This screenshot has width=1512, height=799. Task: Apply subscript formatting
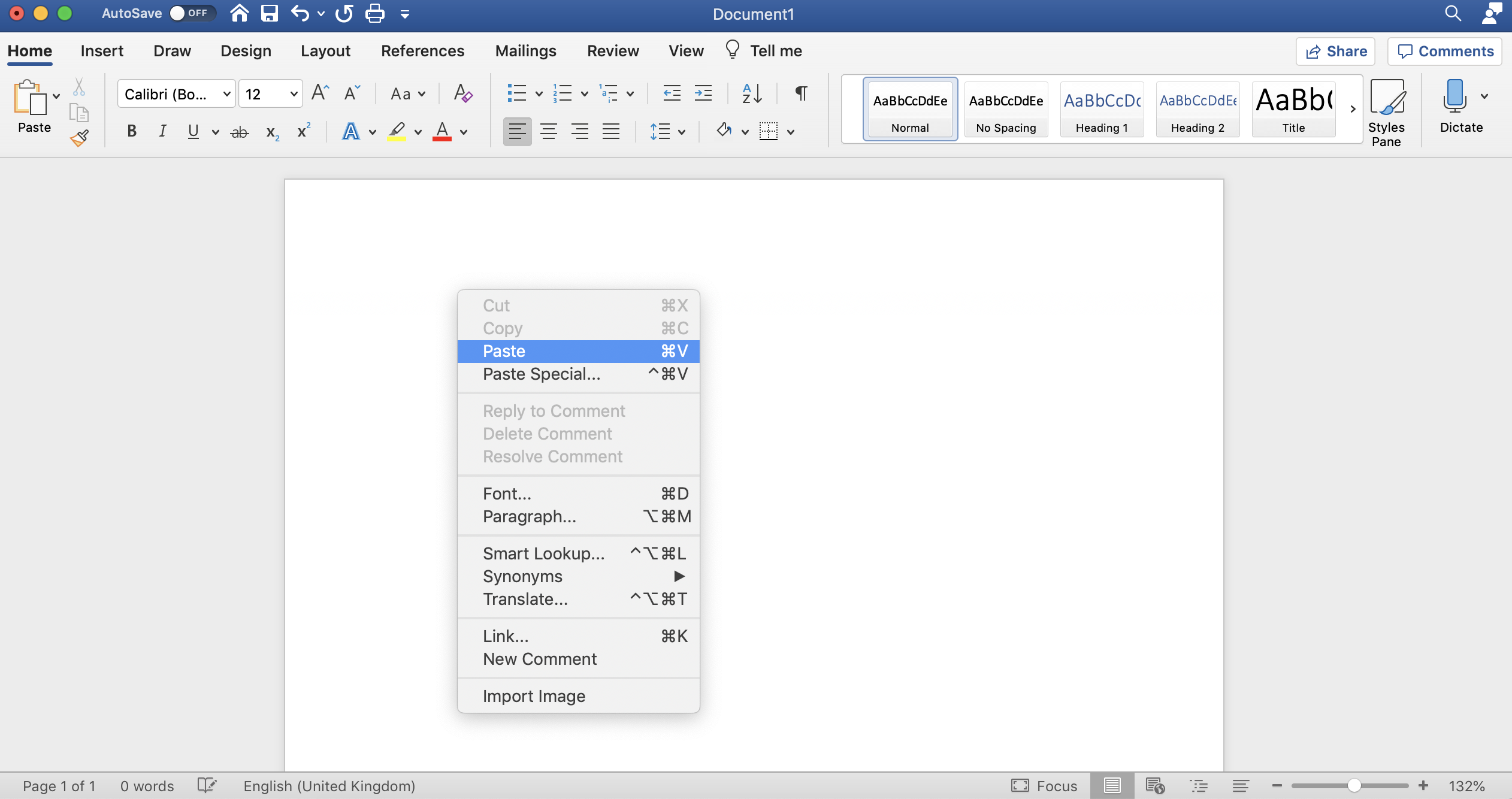click(273, 132)
